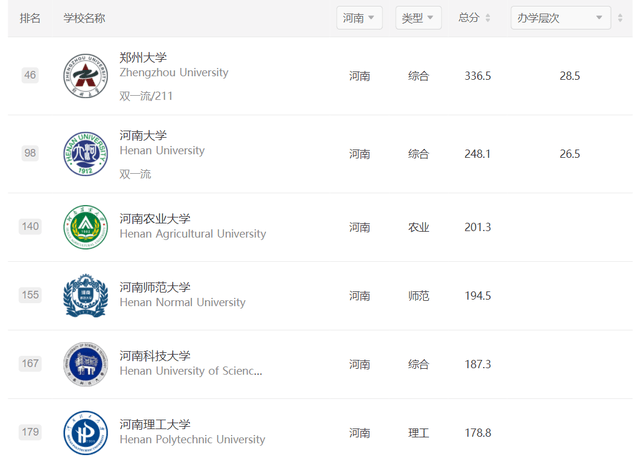
Task: Click rank badge 140
Action: coord(30,227)
